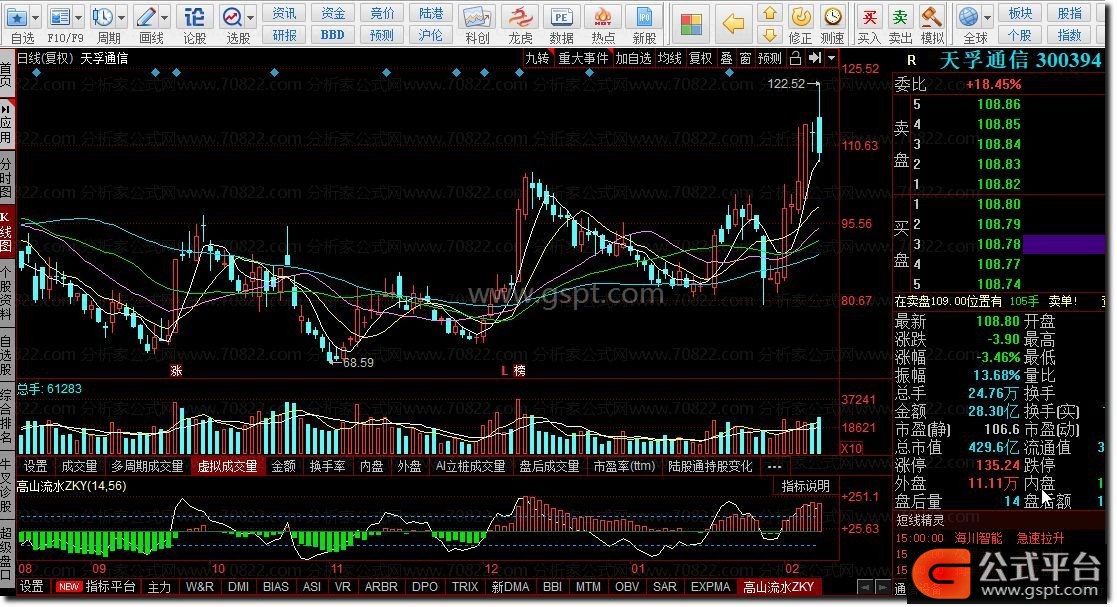Click the 陆港 toolbar button
This screenshot has width=1117, height=607.
(430, 13)
